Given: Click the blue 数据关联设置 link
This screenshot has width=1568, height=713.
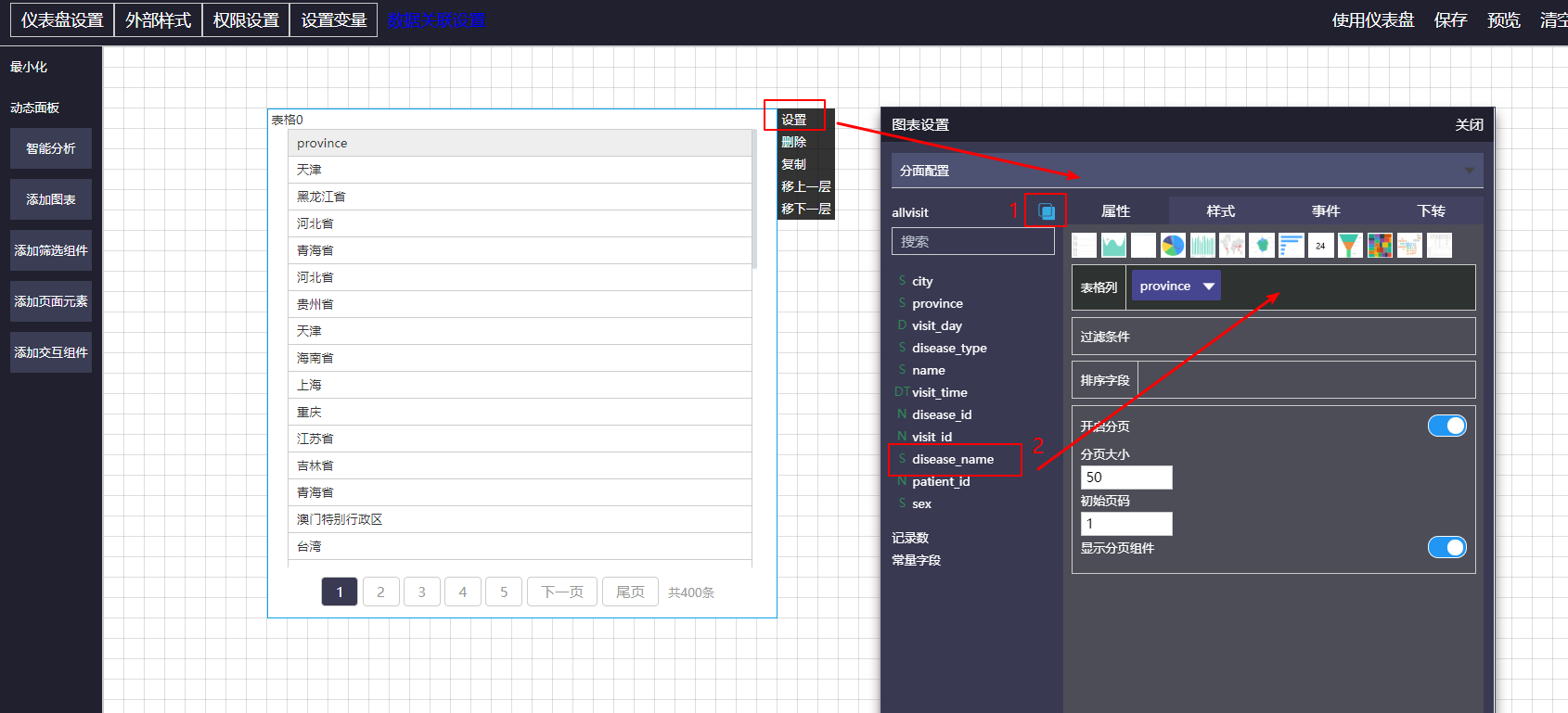Looking at the screenshot, I should click(437, 19).
